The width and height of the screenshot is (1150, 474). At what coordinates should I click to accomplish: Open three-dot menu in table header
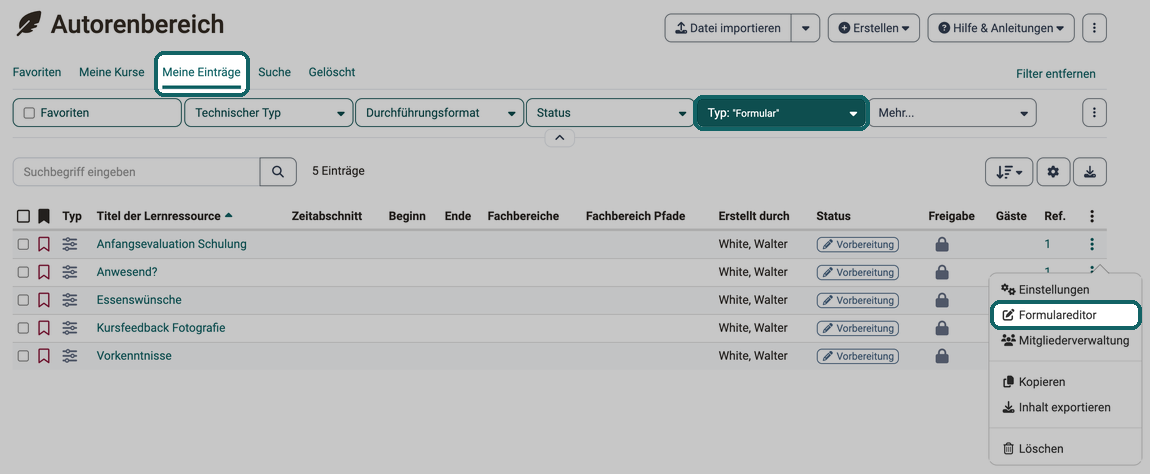[x=1092, y=216]
